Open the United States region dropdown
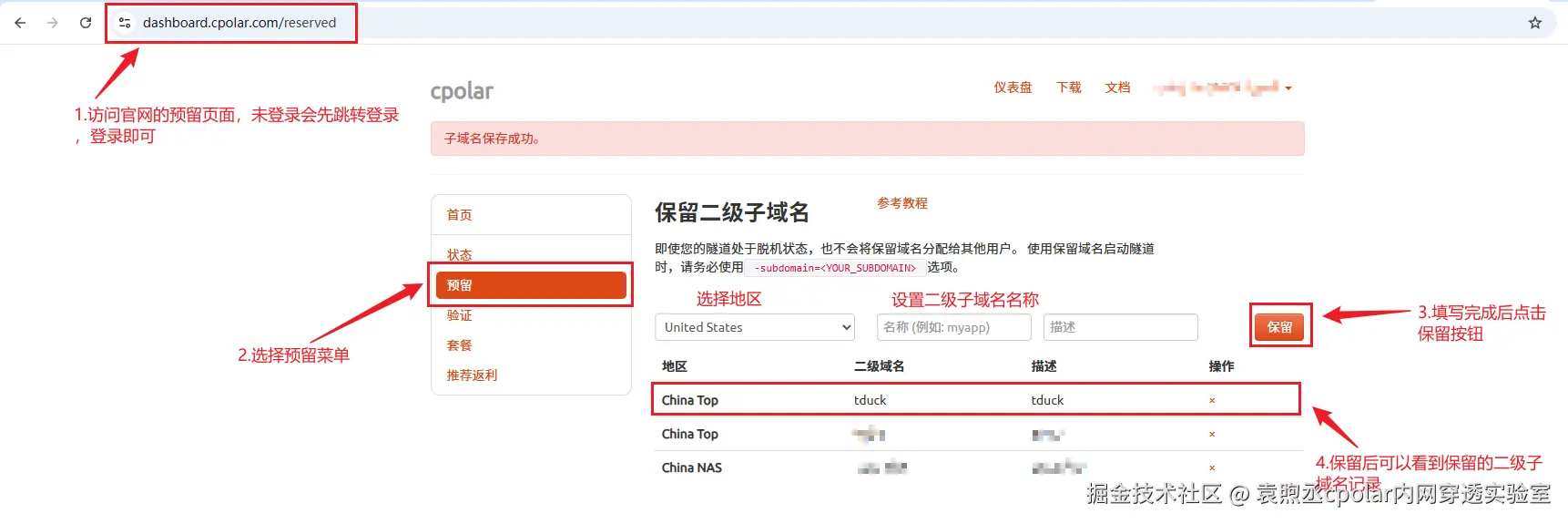 click(755, 327)
